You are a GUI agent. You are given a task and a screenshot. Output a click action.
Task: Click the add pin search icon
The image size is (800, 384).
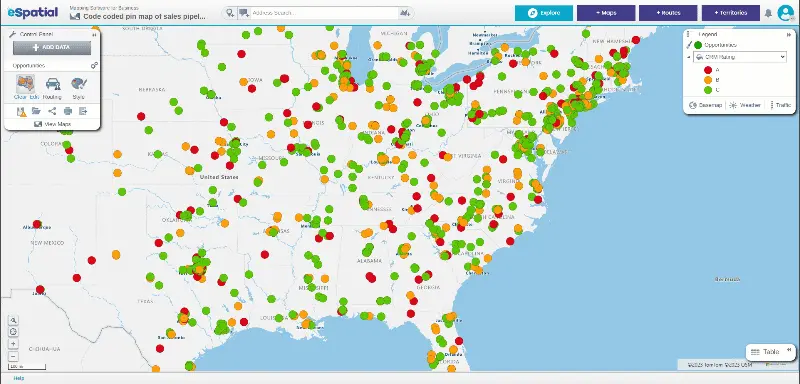[231, 13]
